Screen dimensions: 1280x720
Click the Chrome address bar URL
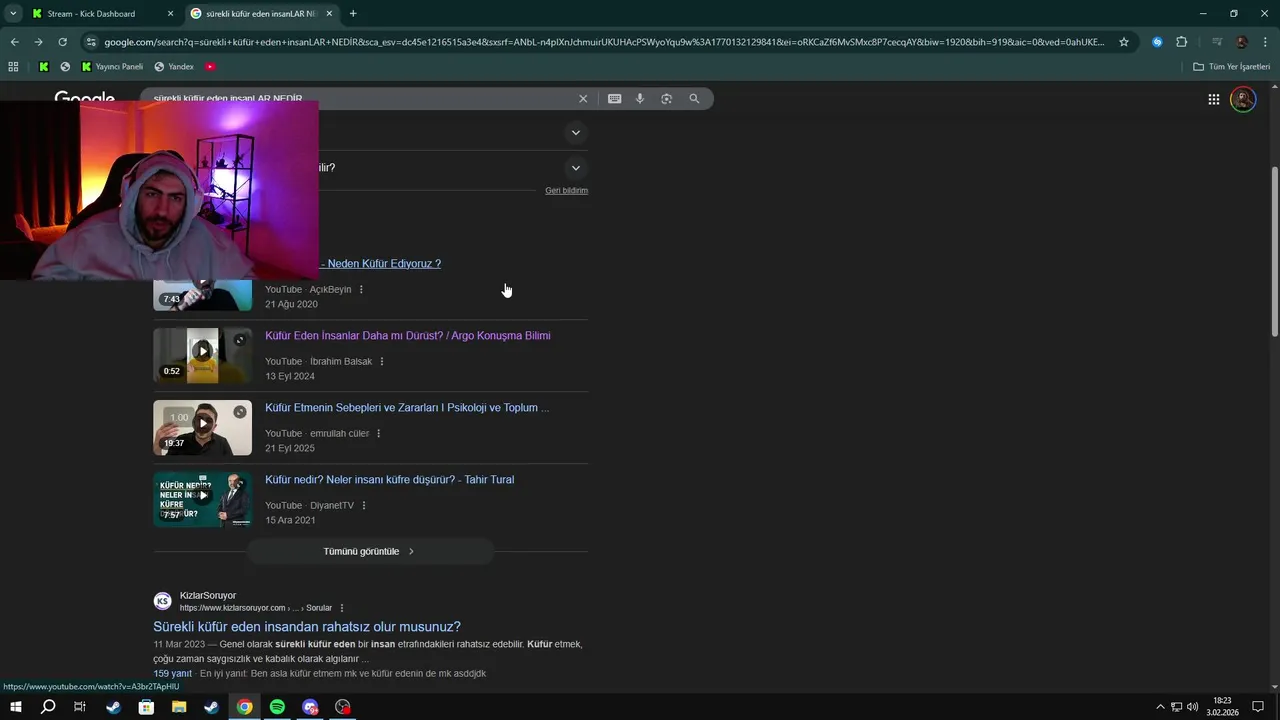[x=604, y=42]
